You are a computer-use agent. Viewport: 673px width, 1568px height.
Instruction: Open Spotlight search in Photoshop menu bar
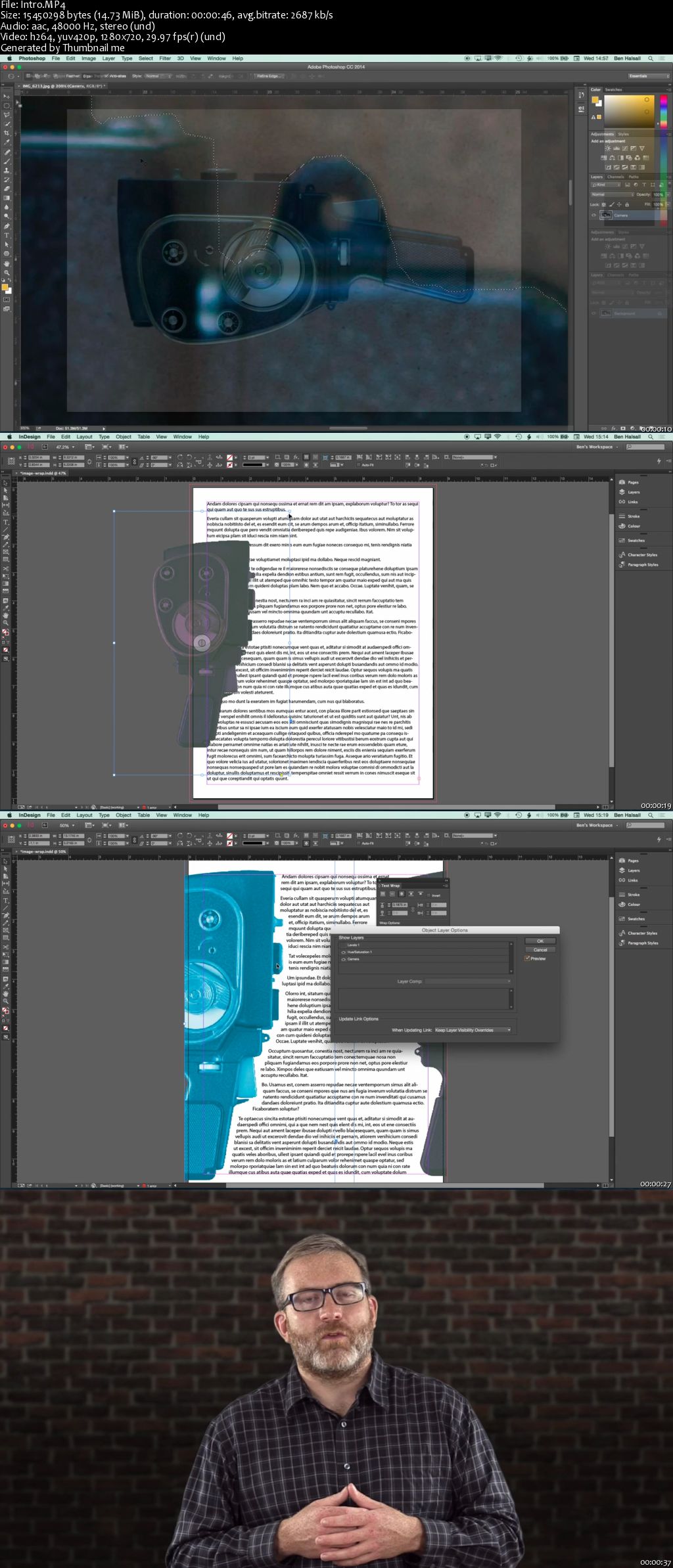[651, 58]
